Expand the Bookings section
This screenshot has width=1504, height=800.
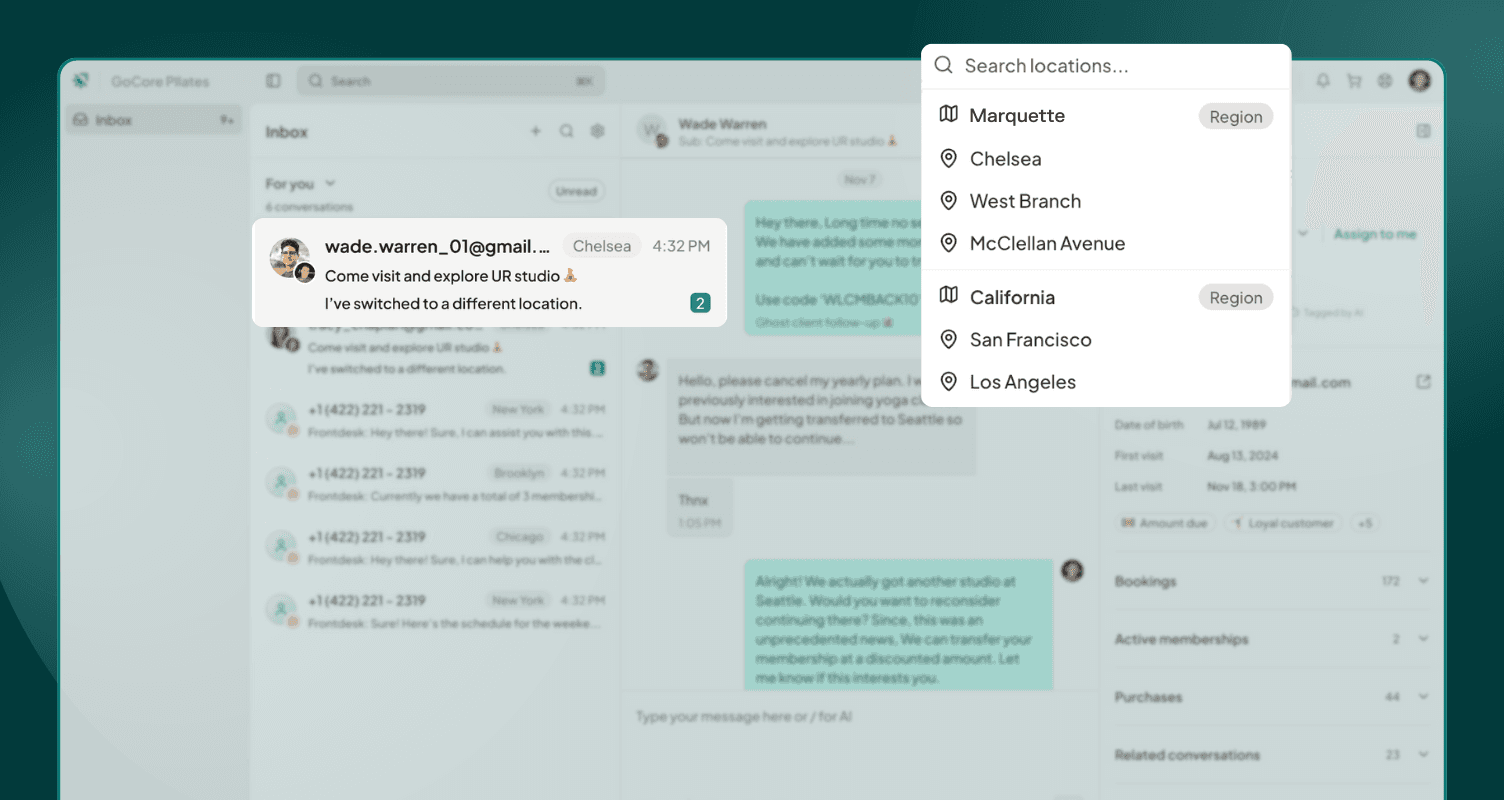[x=1423, y=581]
